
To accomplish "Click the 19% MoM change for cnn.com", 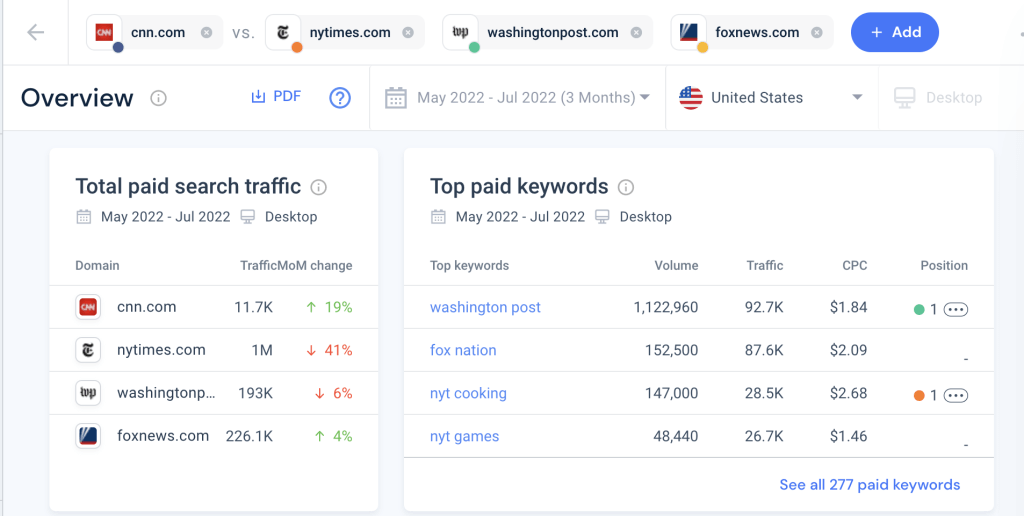I will pos(329,307).
